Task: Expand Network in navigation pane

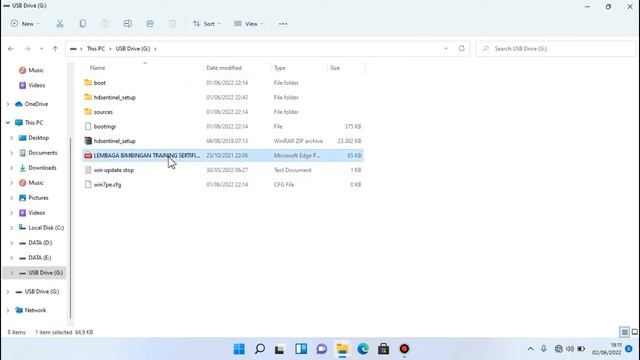Action: (8, 310)
